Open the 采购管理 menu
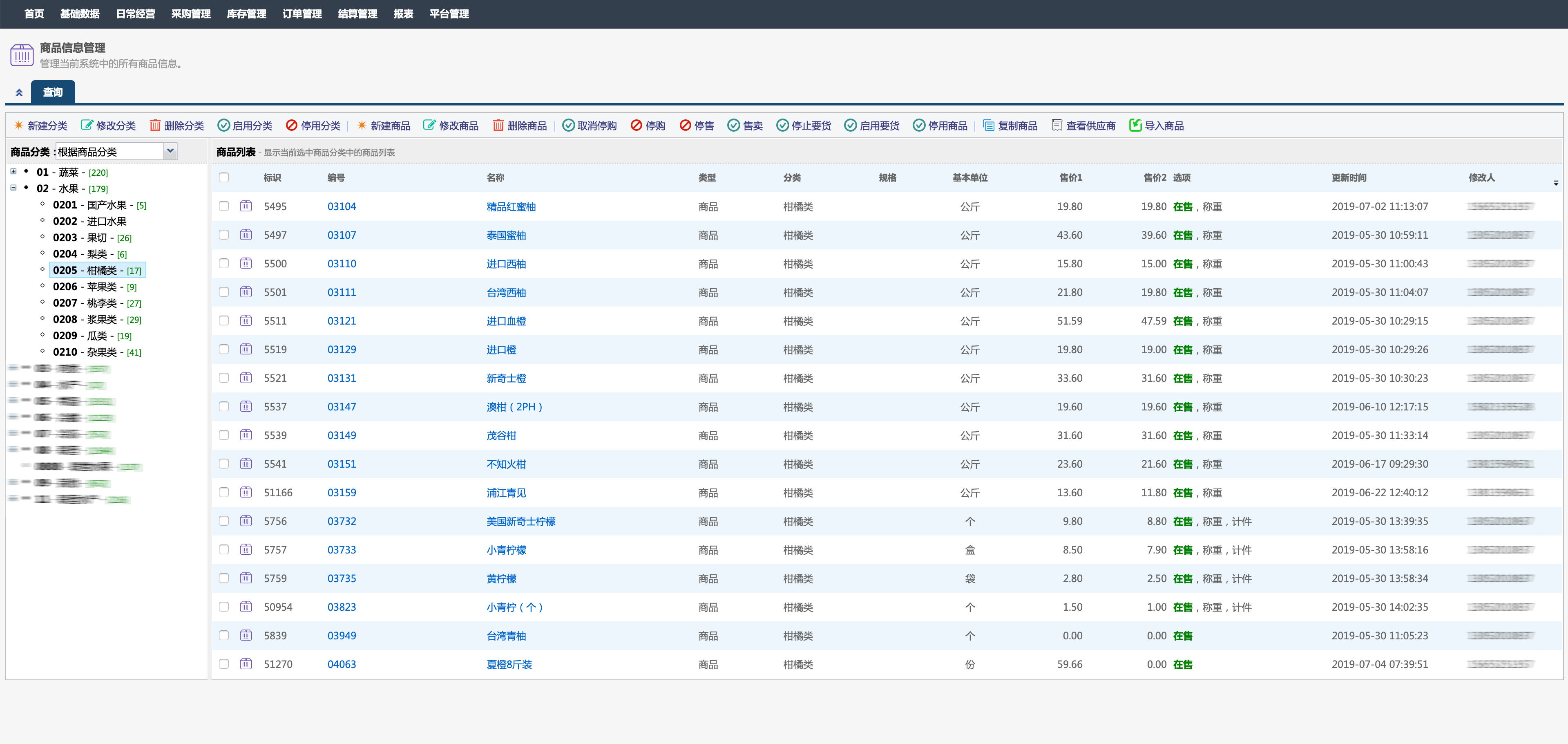This screenshot has width=1568, height=744. (x=190, y=13)
